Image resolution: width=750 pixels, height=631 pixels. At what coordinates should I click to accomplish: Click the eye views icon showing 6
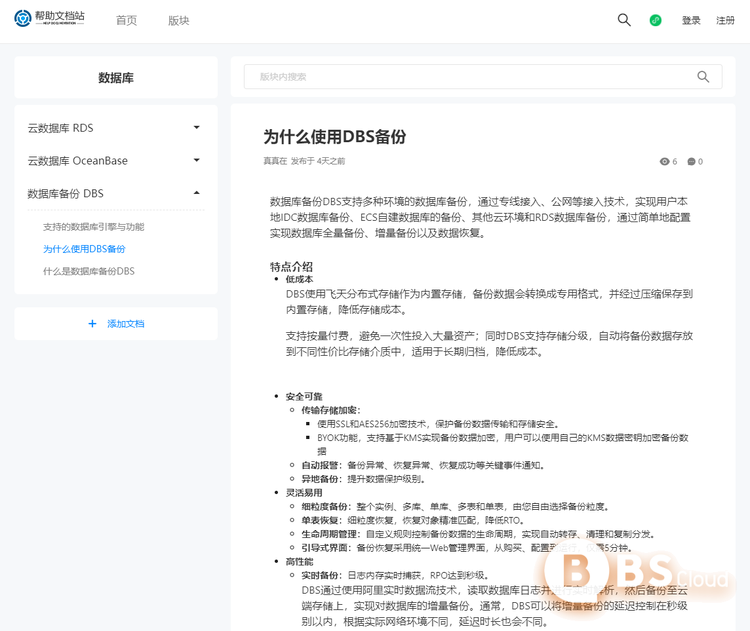coord(664,162)
